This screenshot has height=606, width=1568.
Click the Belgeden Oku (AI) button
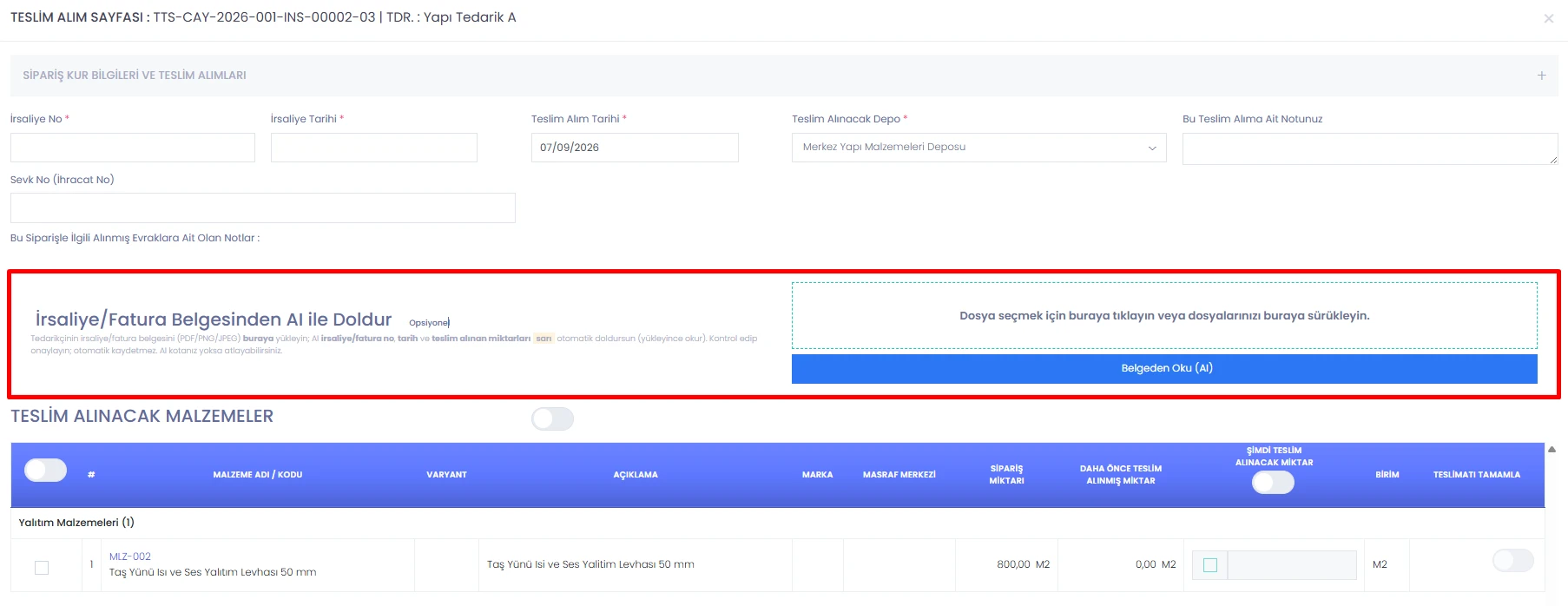[1164, 368]
